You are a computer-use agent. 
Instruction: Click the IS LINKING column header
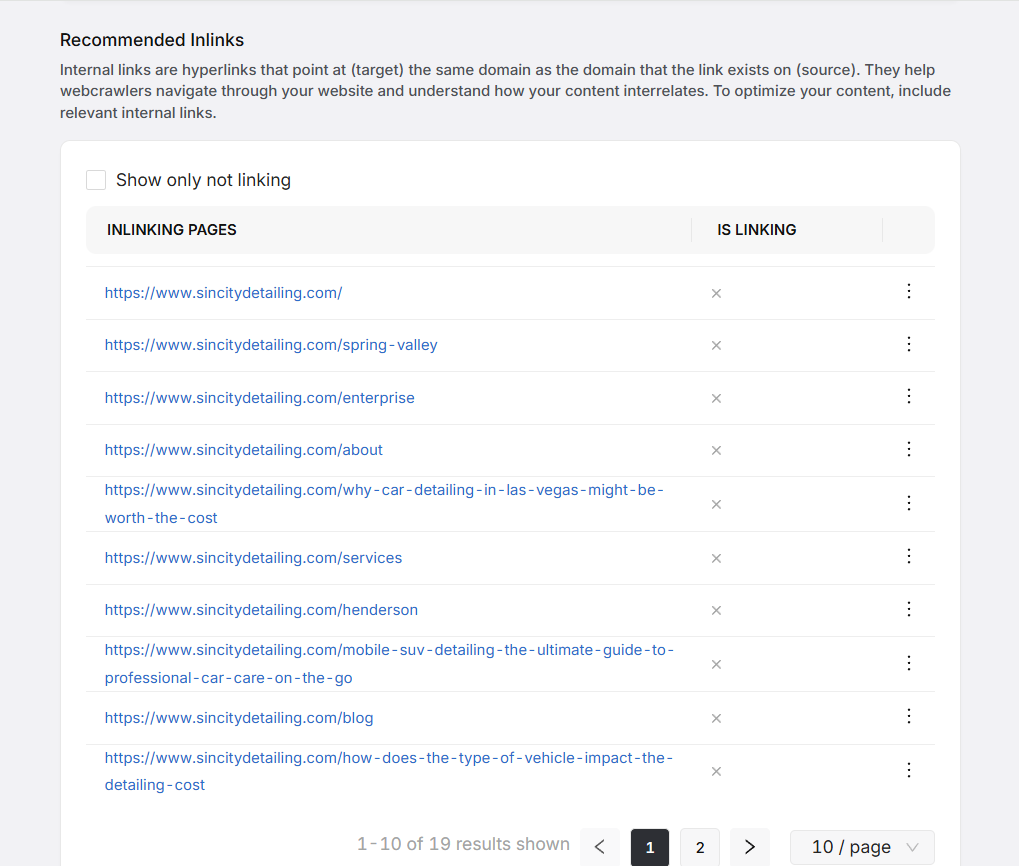756,230
